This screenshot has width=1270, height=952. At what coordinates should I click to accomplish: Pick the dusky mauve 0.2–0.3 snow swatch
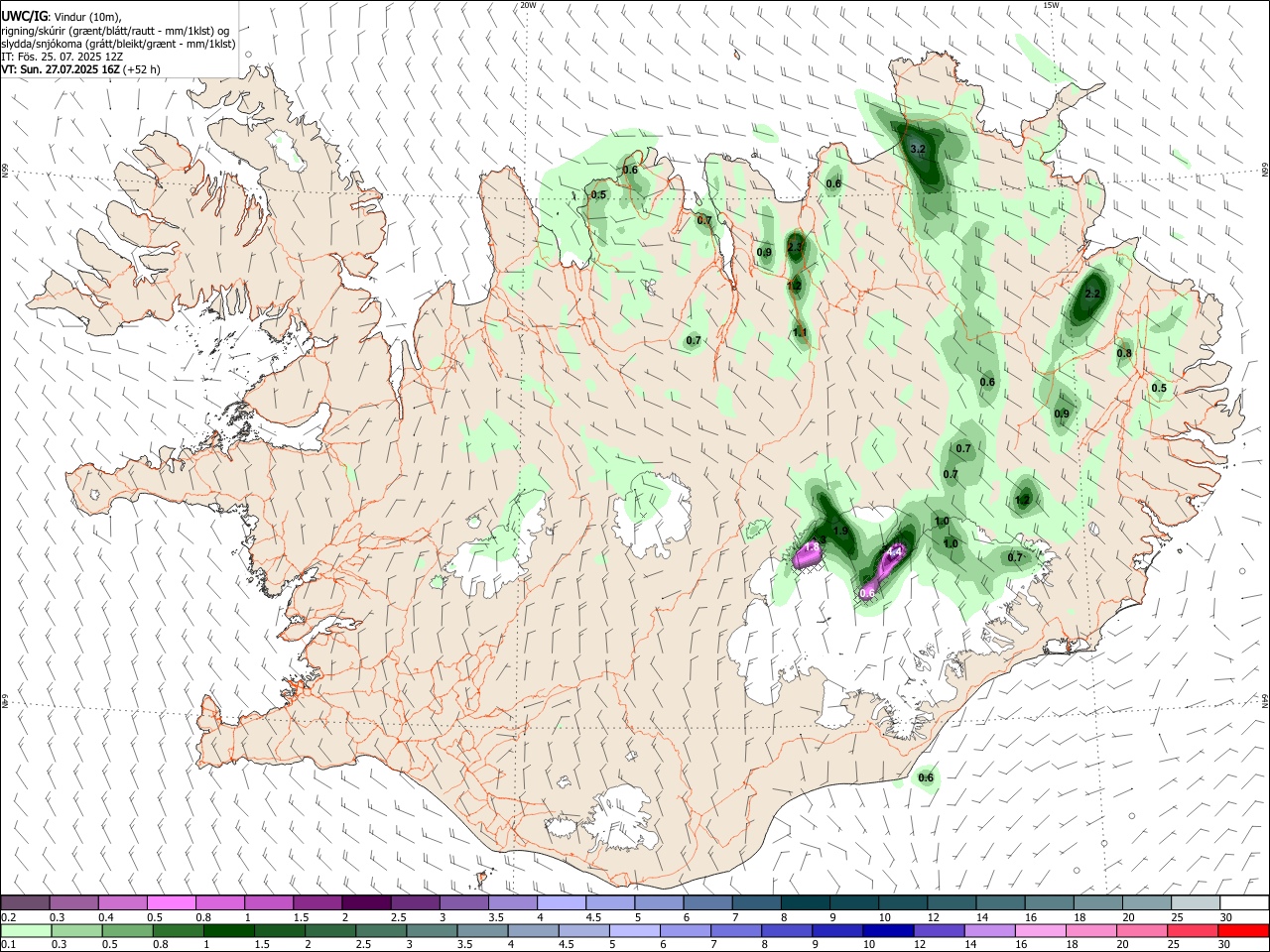(25, 903)
